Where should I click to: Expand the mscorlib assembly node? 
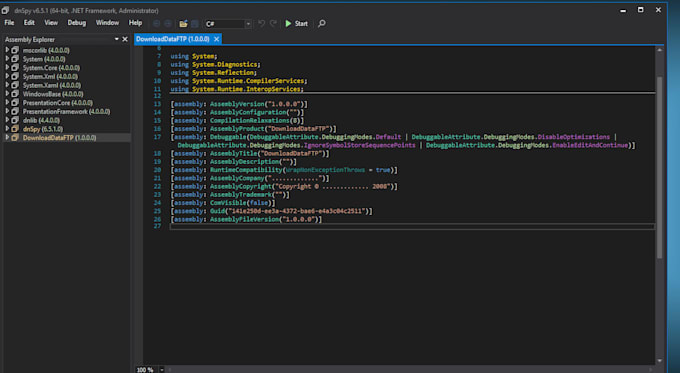[x=7, y=50]
